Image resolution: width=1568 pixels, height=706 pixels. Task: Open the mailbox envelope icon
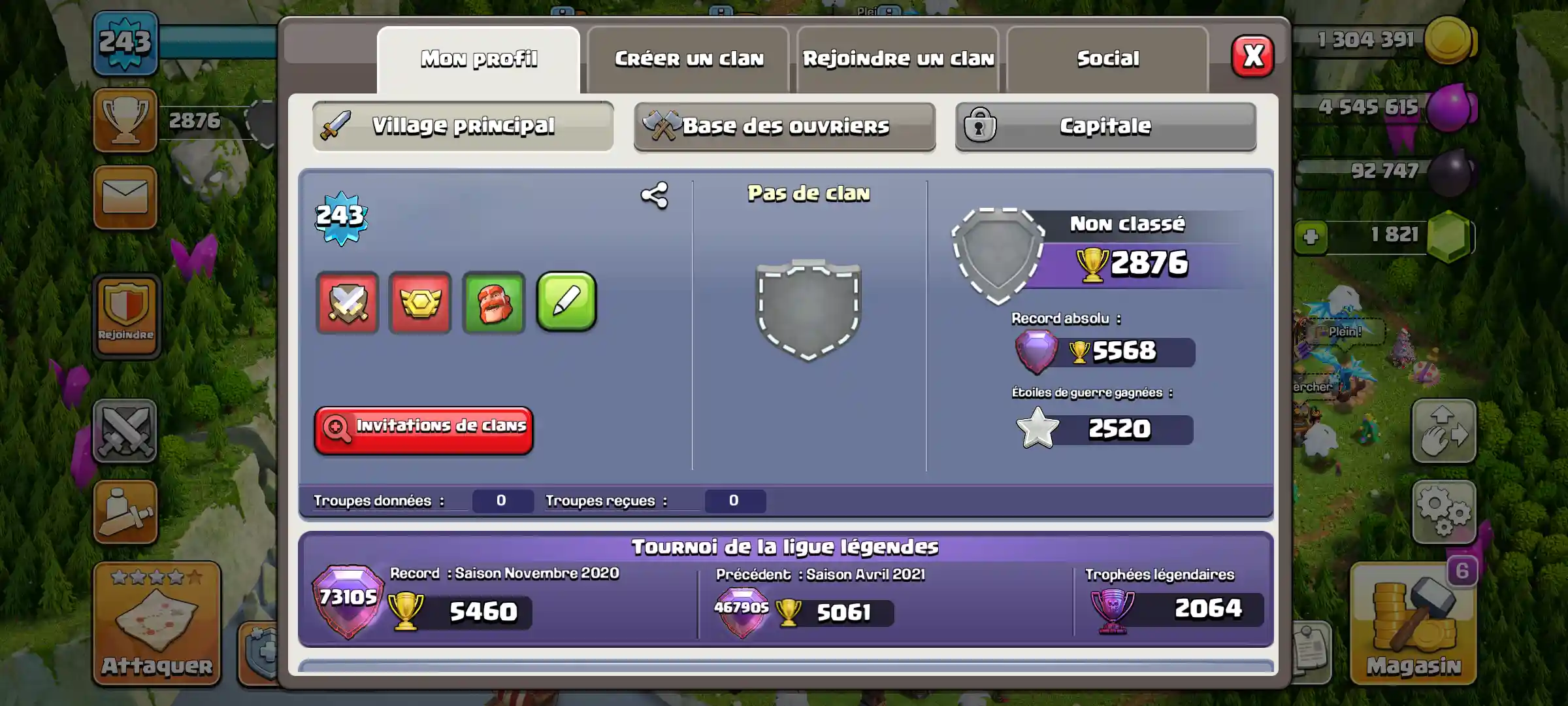pyautogui.click(x=125, y=197)
